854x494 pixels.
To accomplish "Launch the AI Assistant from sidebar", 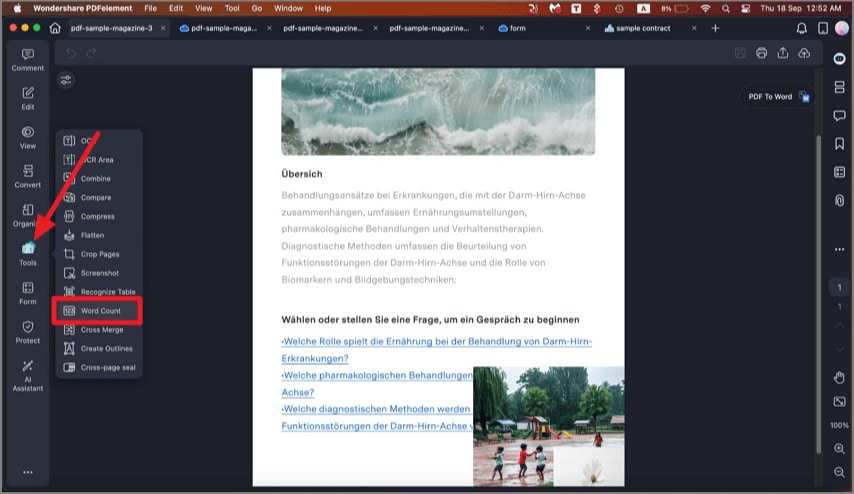I will pos(28,376).
